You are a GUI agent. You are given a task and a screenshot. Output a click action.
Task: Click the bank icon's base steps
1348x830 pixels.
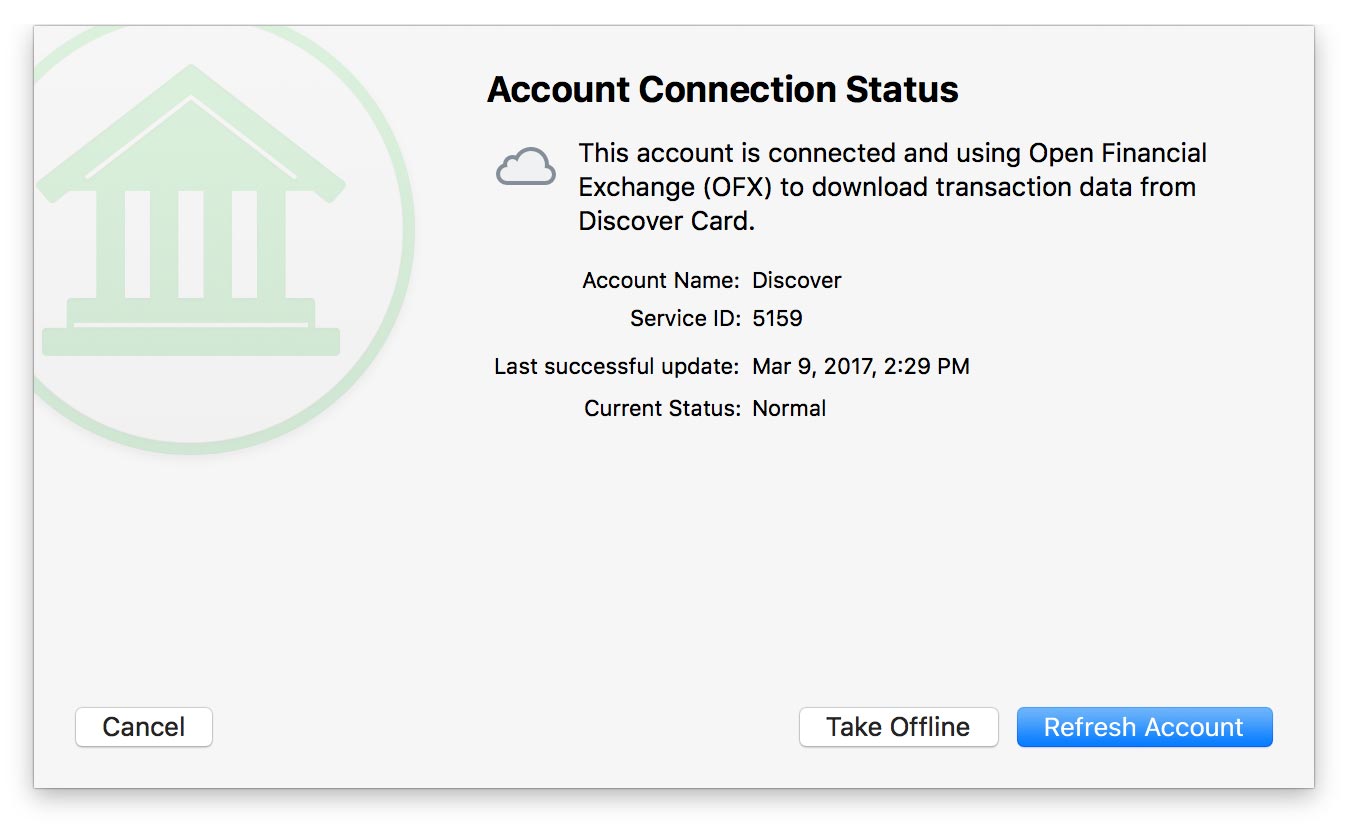point(191,330)
